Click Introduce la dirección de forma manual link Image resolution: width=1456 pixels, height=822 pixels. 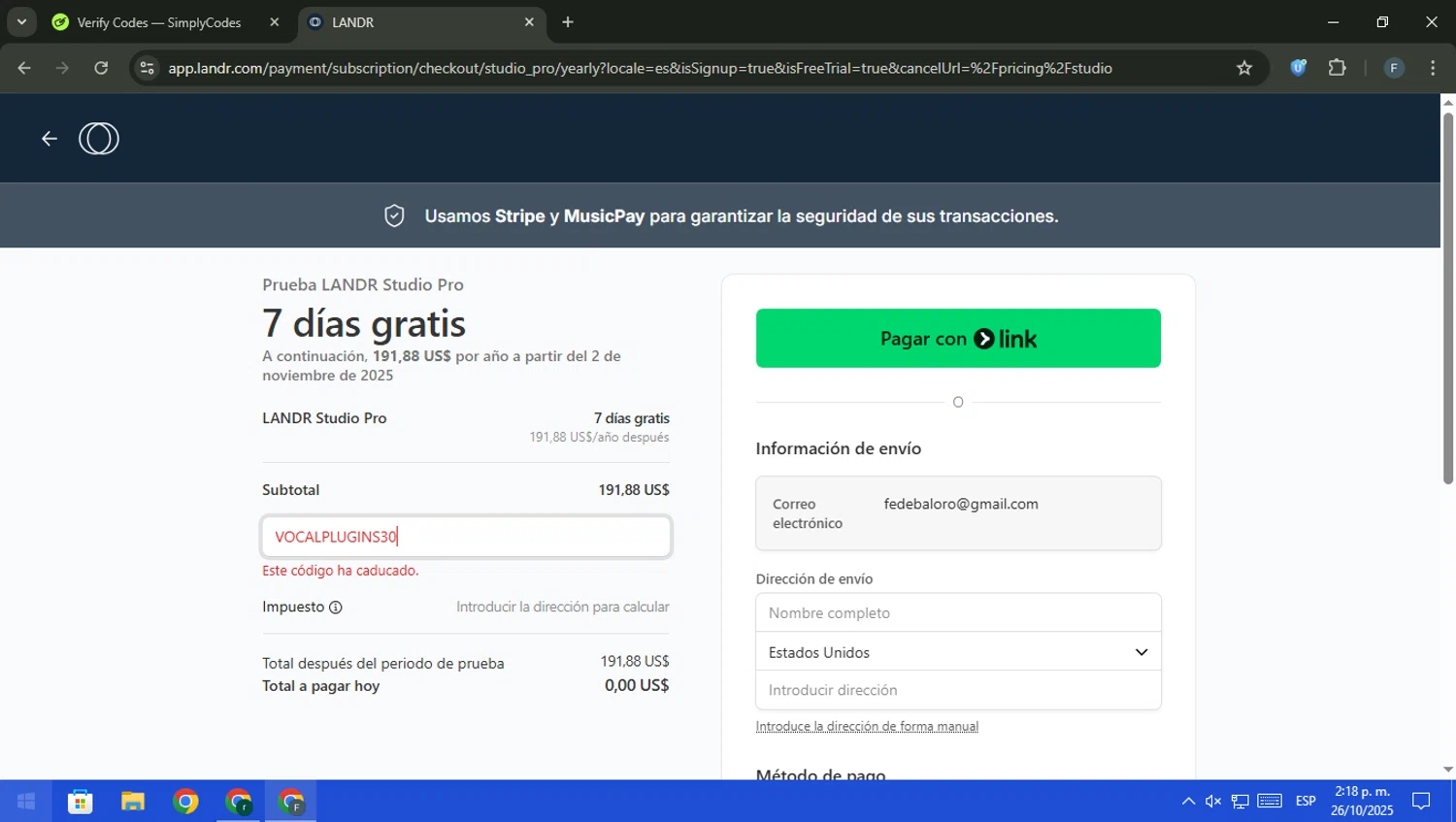(867, 726)
